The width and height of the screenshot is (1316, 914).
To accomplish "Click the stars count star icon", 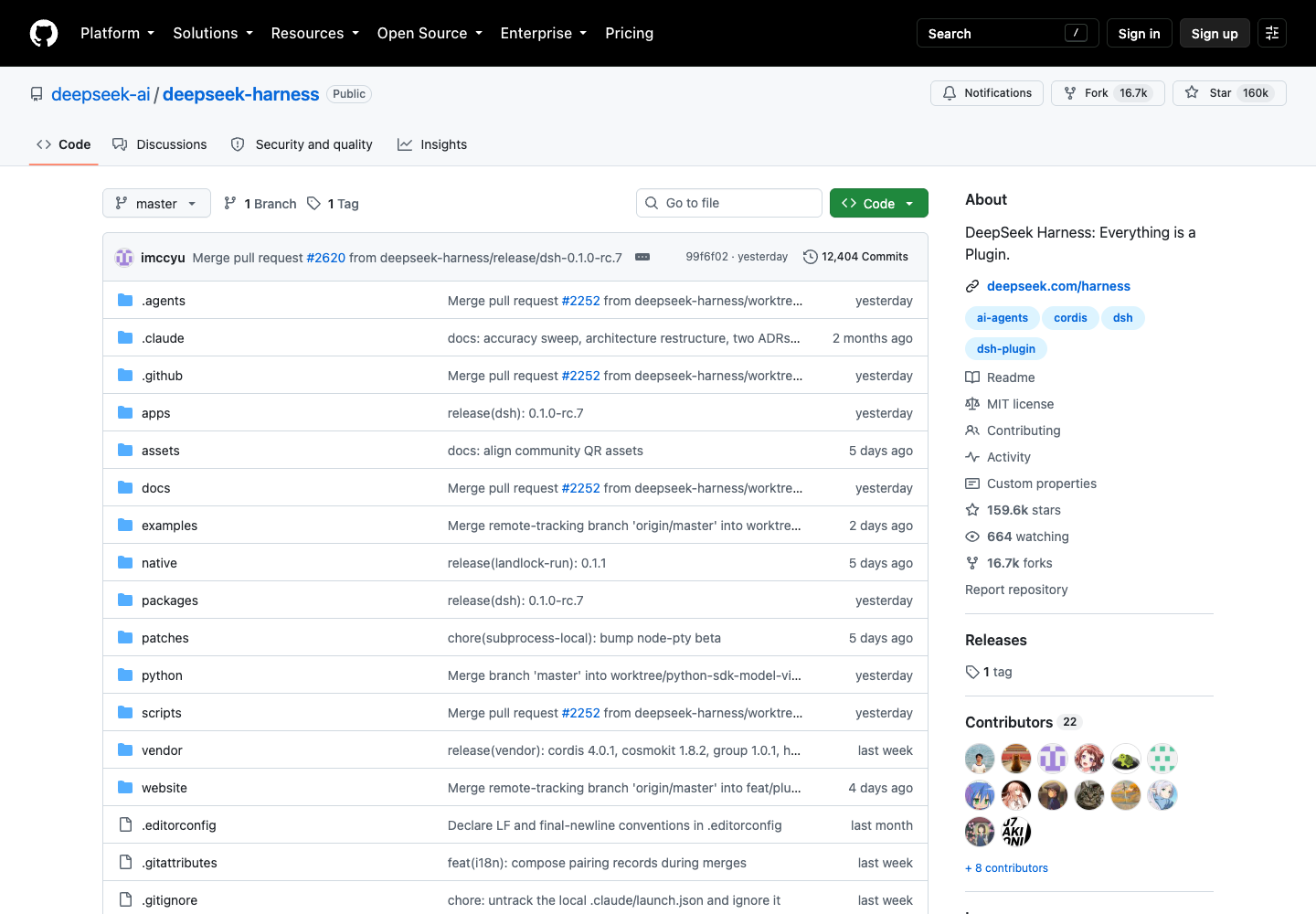I will [x=972, y=510].
